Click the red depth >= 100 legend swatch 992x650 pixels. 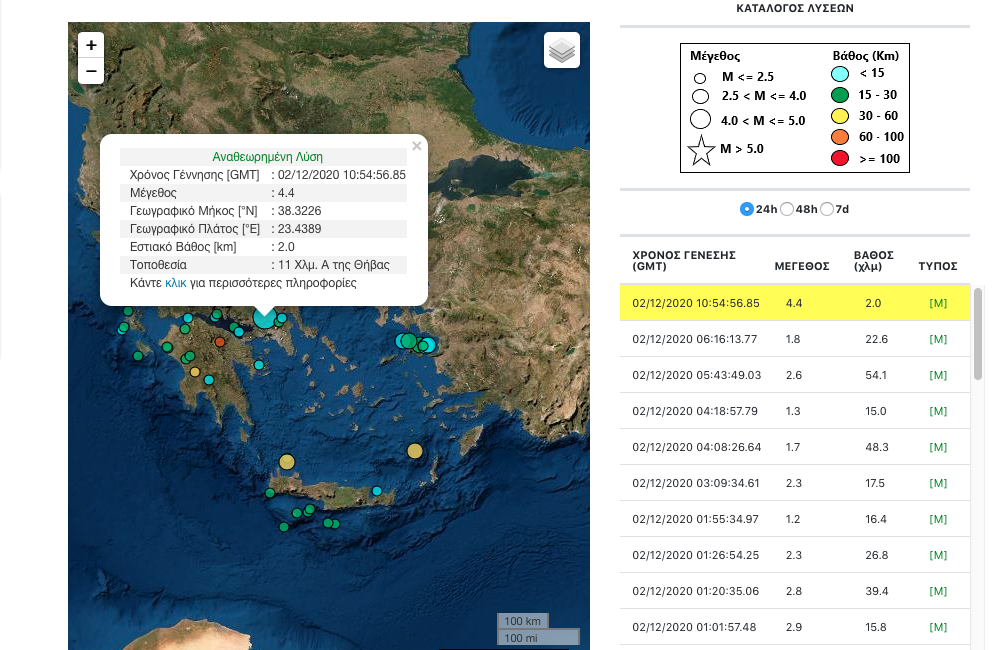click(840, 157)
